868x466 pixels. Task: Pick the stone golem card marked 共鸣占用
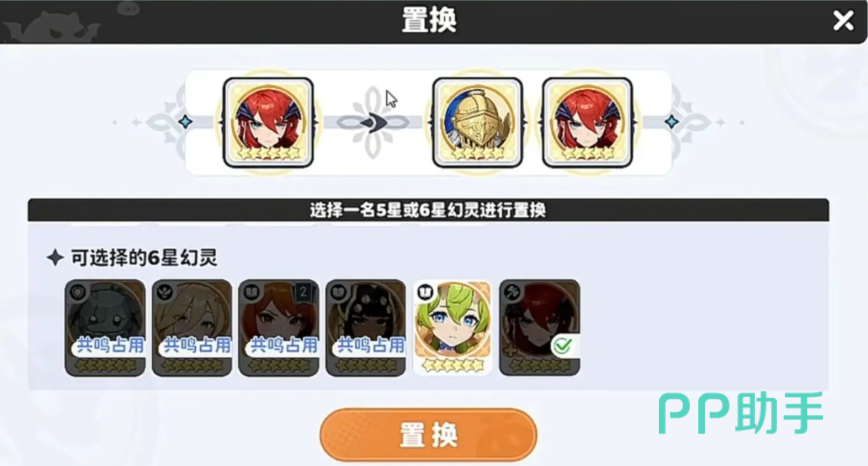point(105,328)
